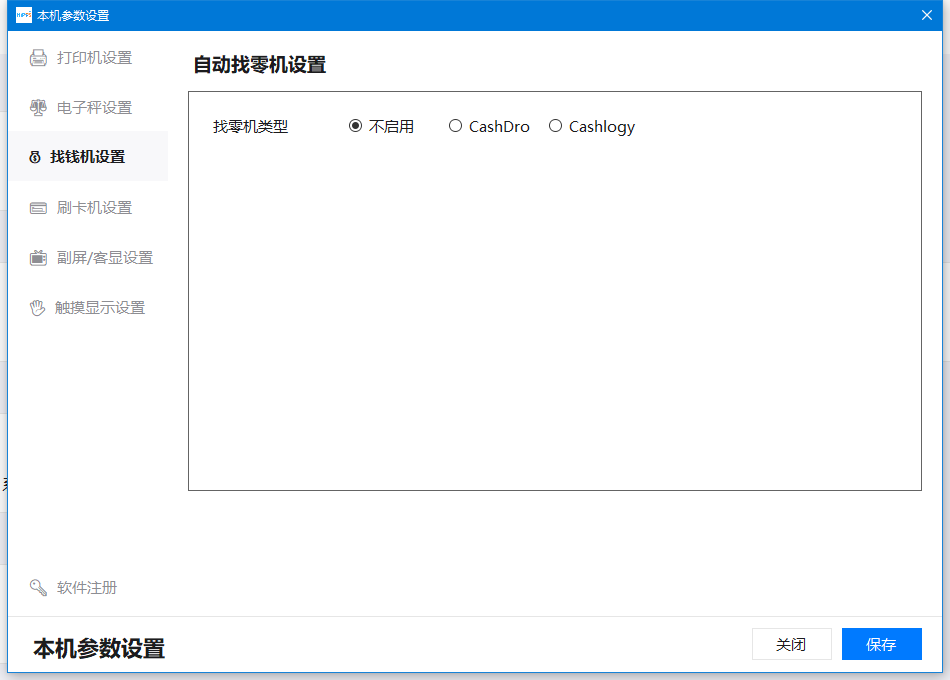Close the 本机参数设置 dialog window
Screen dimensions: 950x680
tap(926, 15)
